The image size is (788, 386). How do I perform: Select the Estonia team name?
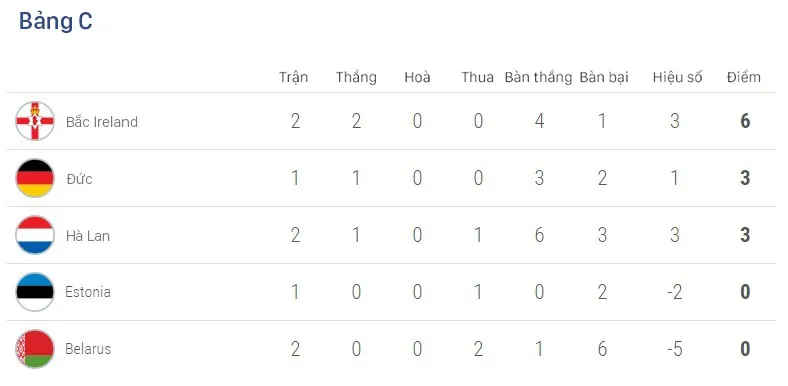click(x=88, y=292)
